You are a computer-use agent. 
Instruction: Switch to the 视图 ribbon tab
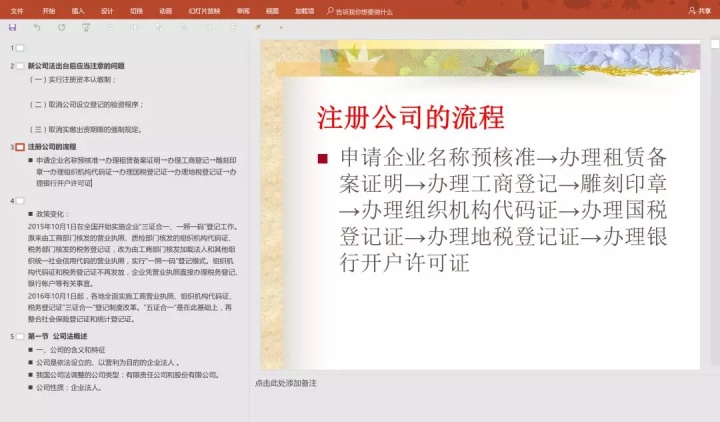272,11
